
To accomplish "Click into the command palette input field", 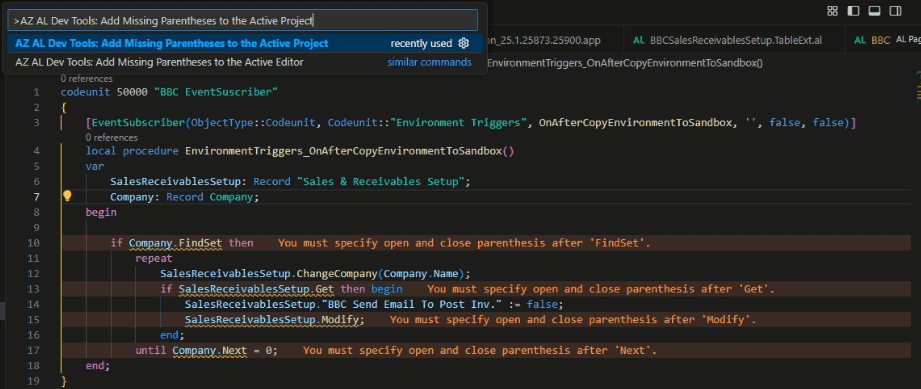I will click(x=243, y=21).
